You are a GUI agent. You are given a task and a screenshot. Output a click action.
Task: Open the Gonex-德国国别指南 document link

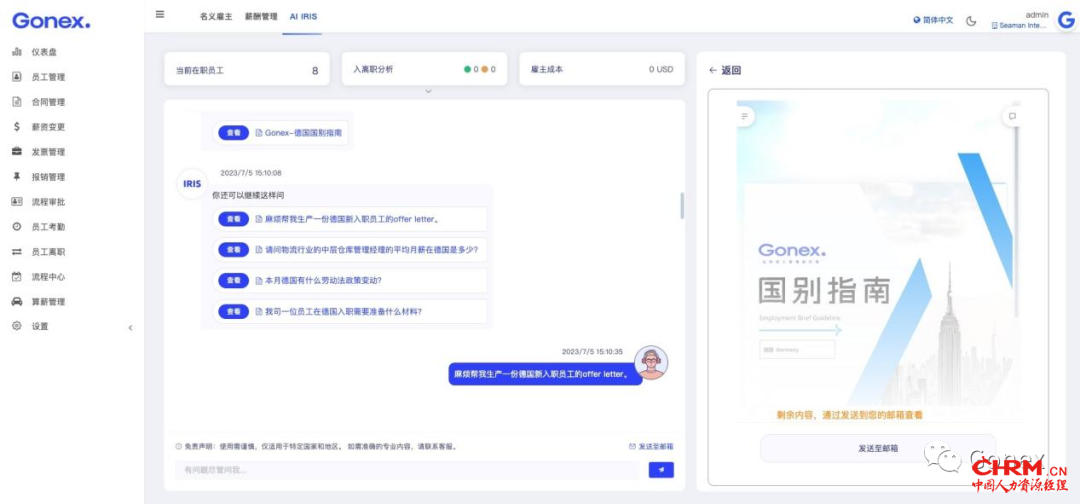pos(298,133)
